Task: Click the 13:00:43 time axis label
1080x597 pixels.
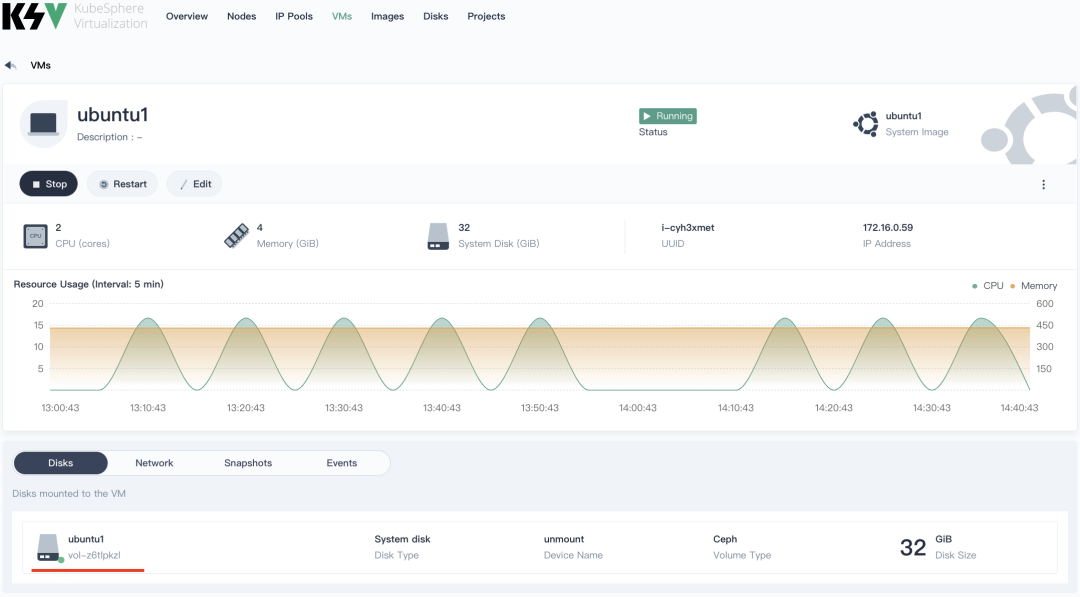Action: 60,408
